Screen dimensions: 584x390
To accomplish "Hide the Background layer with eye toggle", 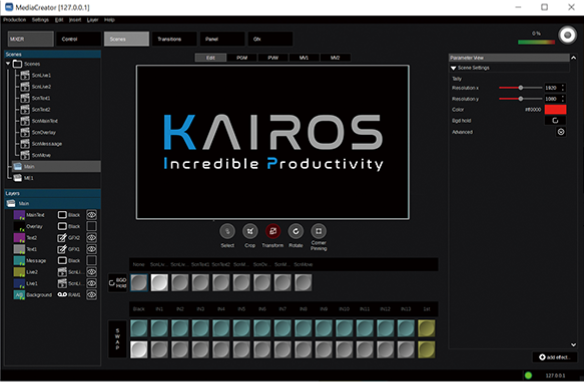I will pos(92,295).
